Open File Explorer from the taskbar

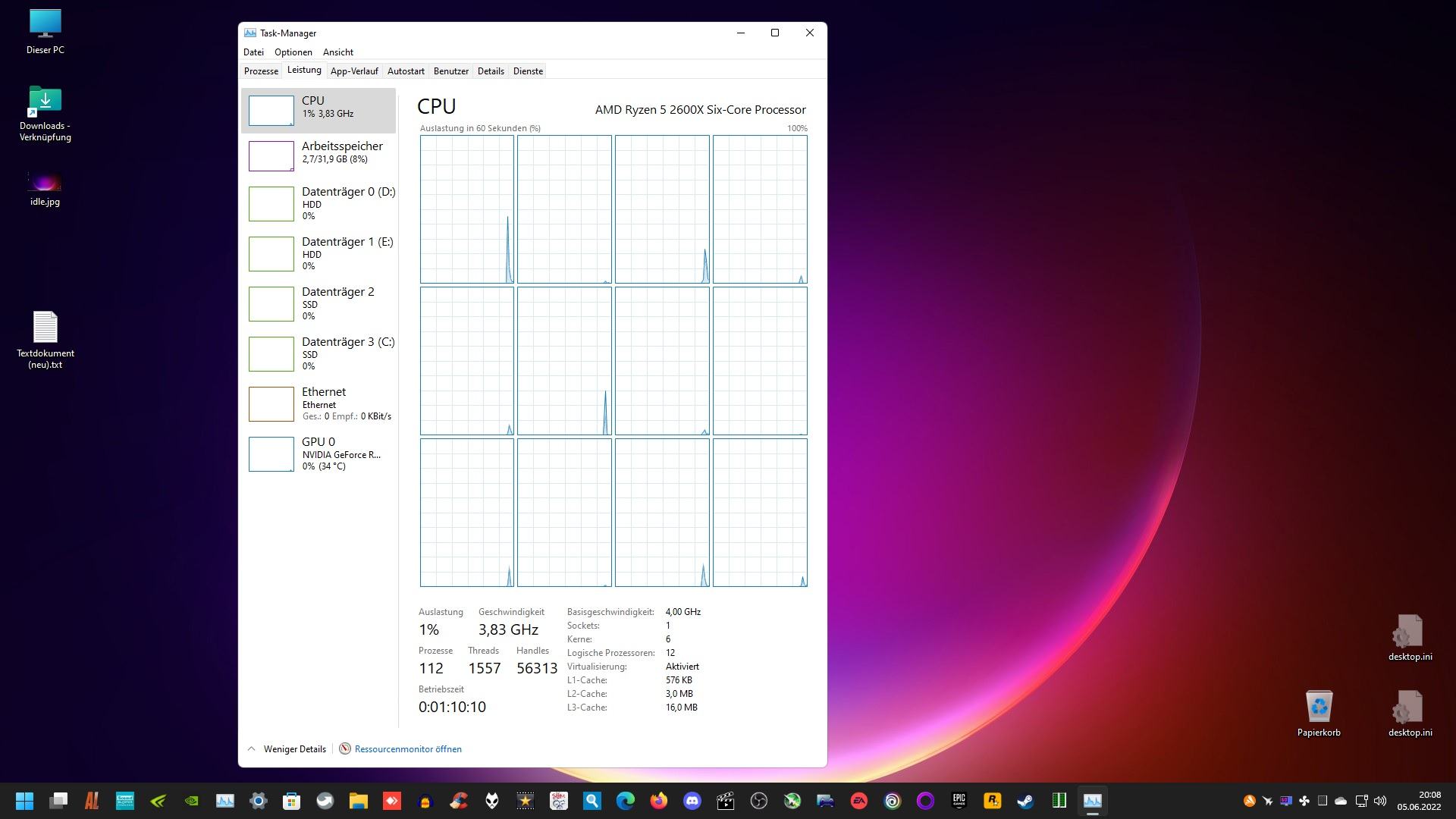359,801
